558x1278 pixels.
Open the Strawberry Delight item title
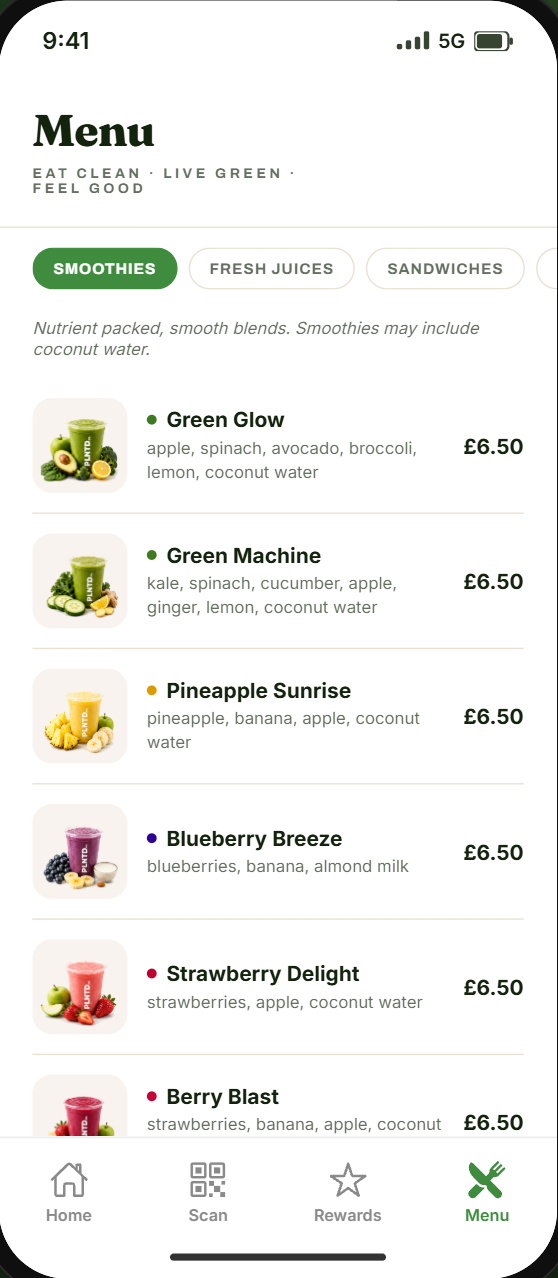263,974
